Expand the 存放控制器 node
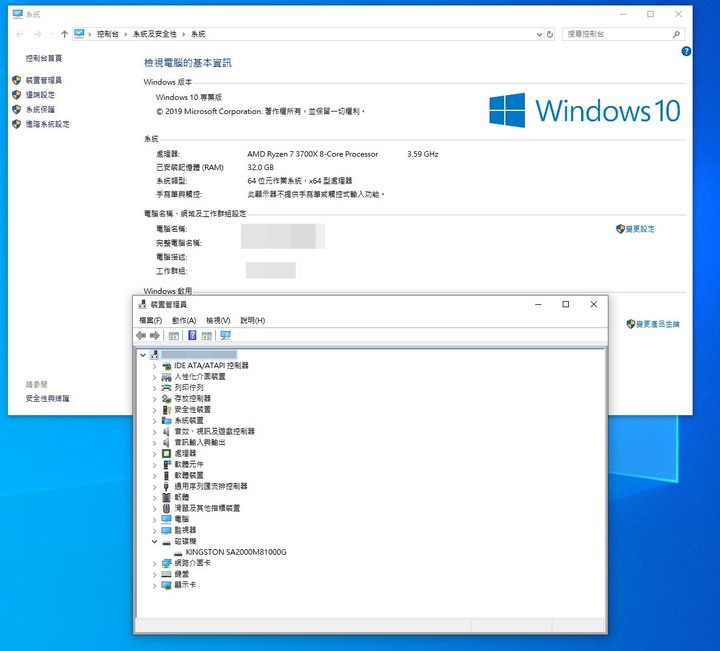The image size is (720, 651). click(154, 399)
